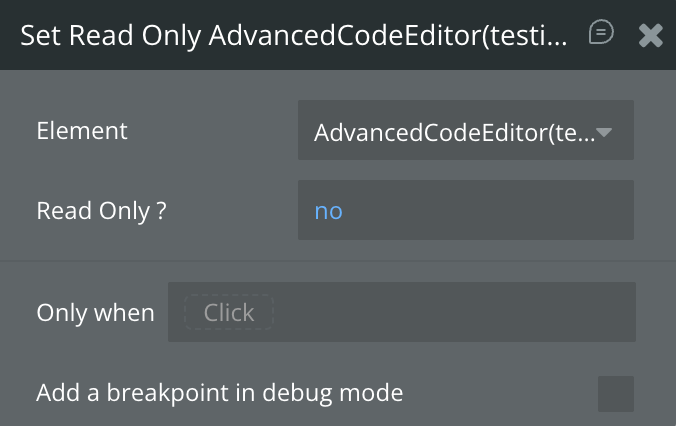Screen dimensions: 676x426
Task: Click the Element dropdown's arrow
Action: pos(604,132)
